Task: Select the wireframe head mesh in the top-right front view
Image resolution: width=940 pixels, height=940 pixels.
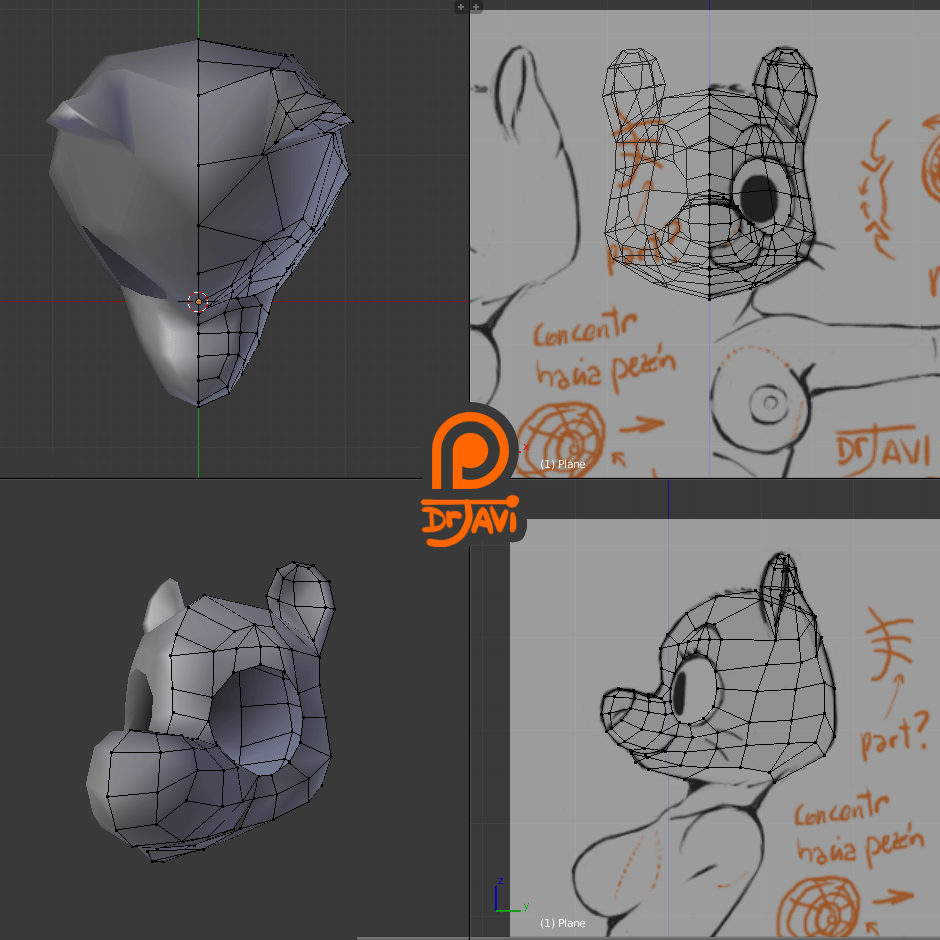Action: [x=710, y=173]
